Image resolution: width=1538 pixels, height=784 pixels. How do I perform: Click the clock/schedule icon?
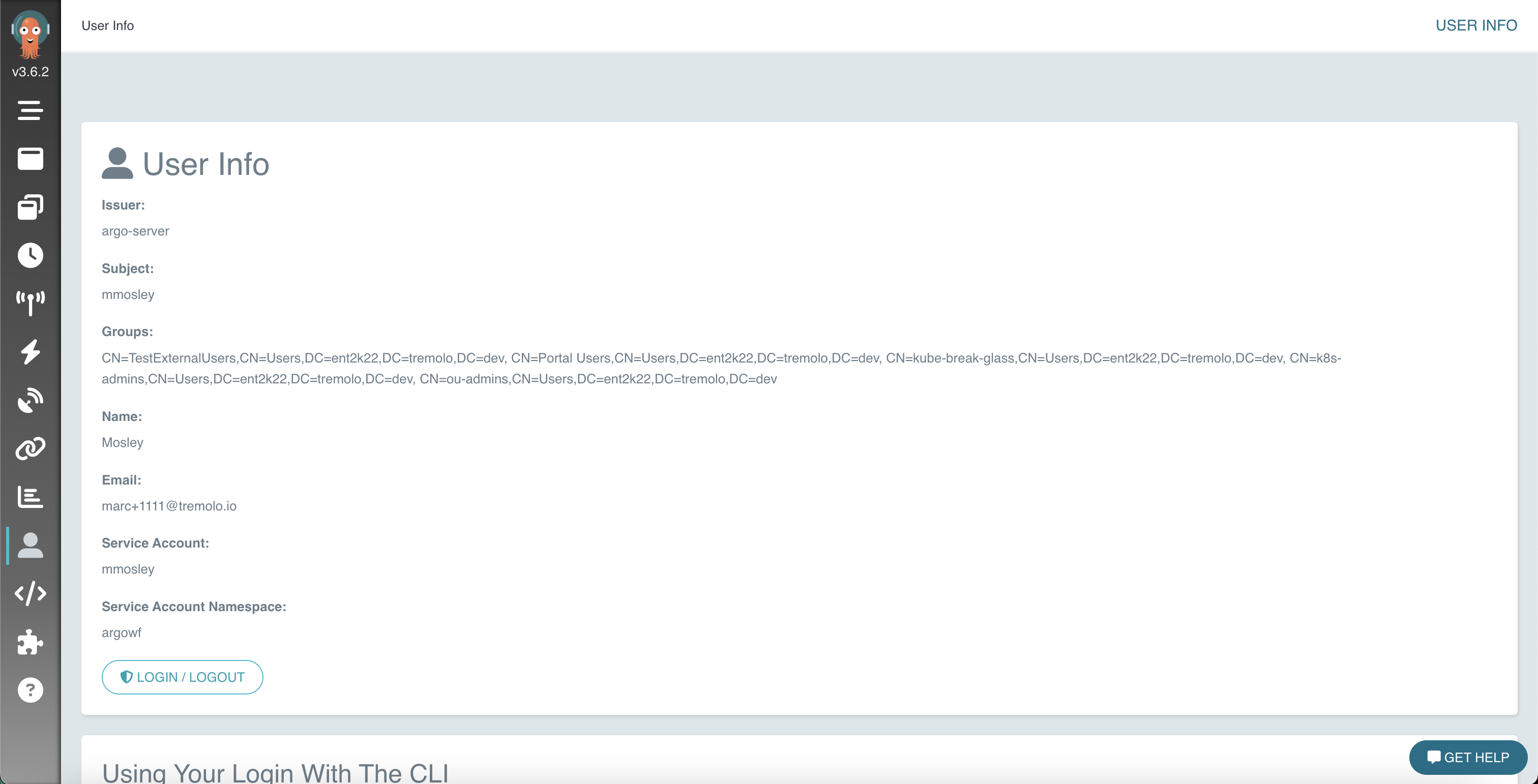(x=30, y=255)
